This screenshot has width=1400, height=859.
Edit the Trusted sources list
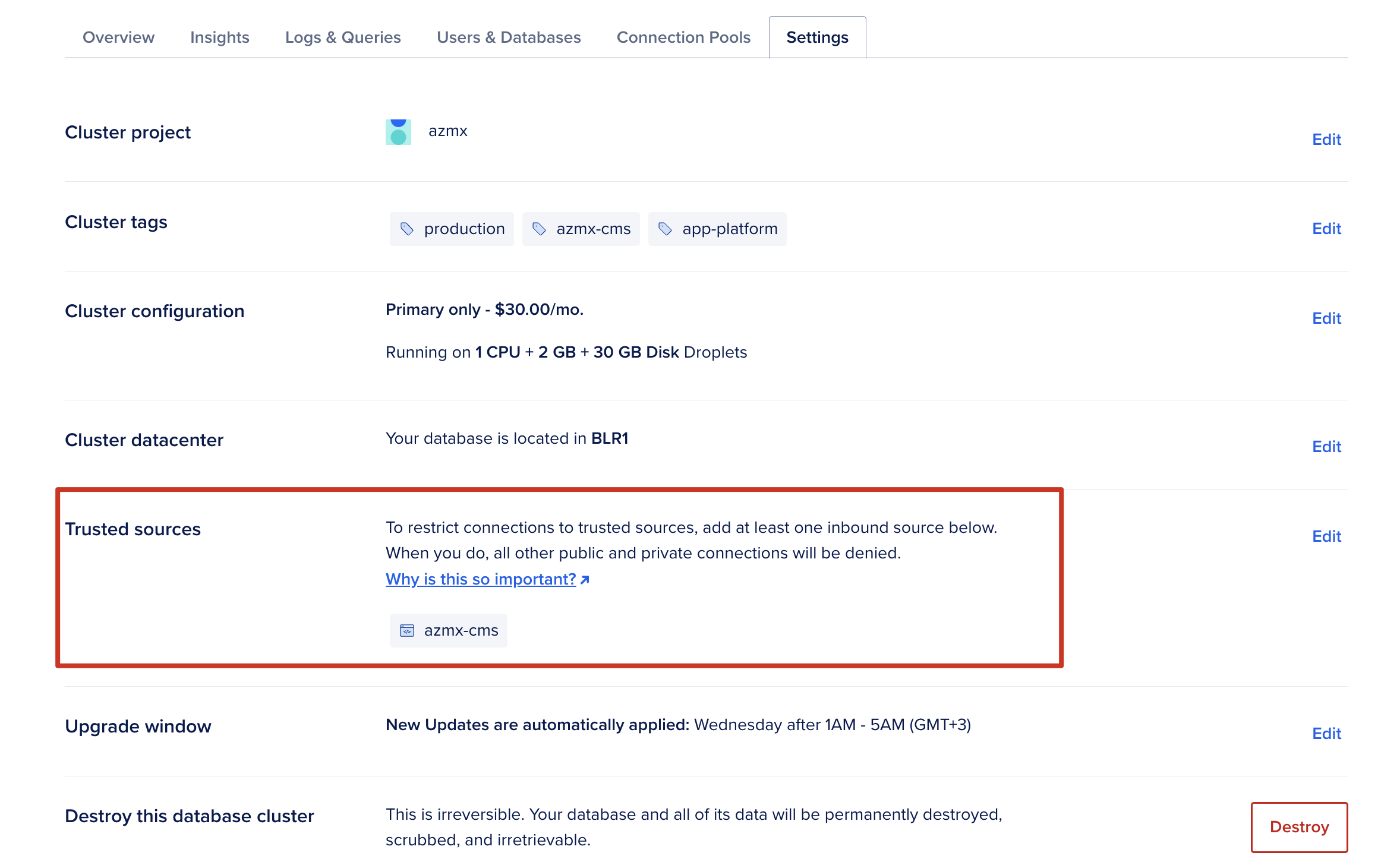(x=1326, y=536)
